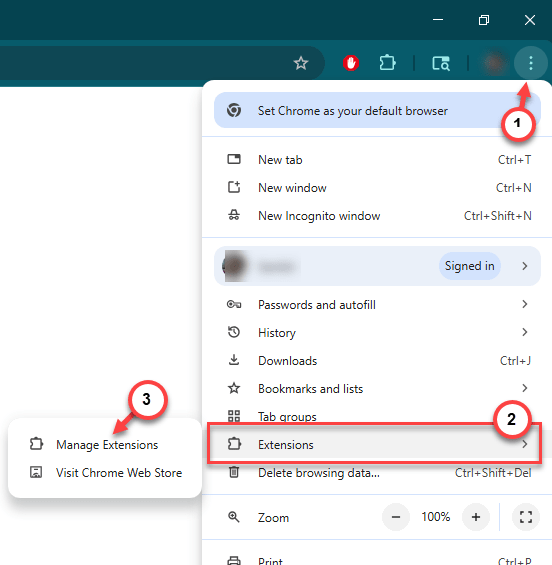The height and width of the screenshot is (565, 552).
Task: Decrease zoom with the minus button
Action: point(396,517)
